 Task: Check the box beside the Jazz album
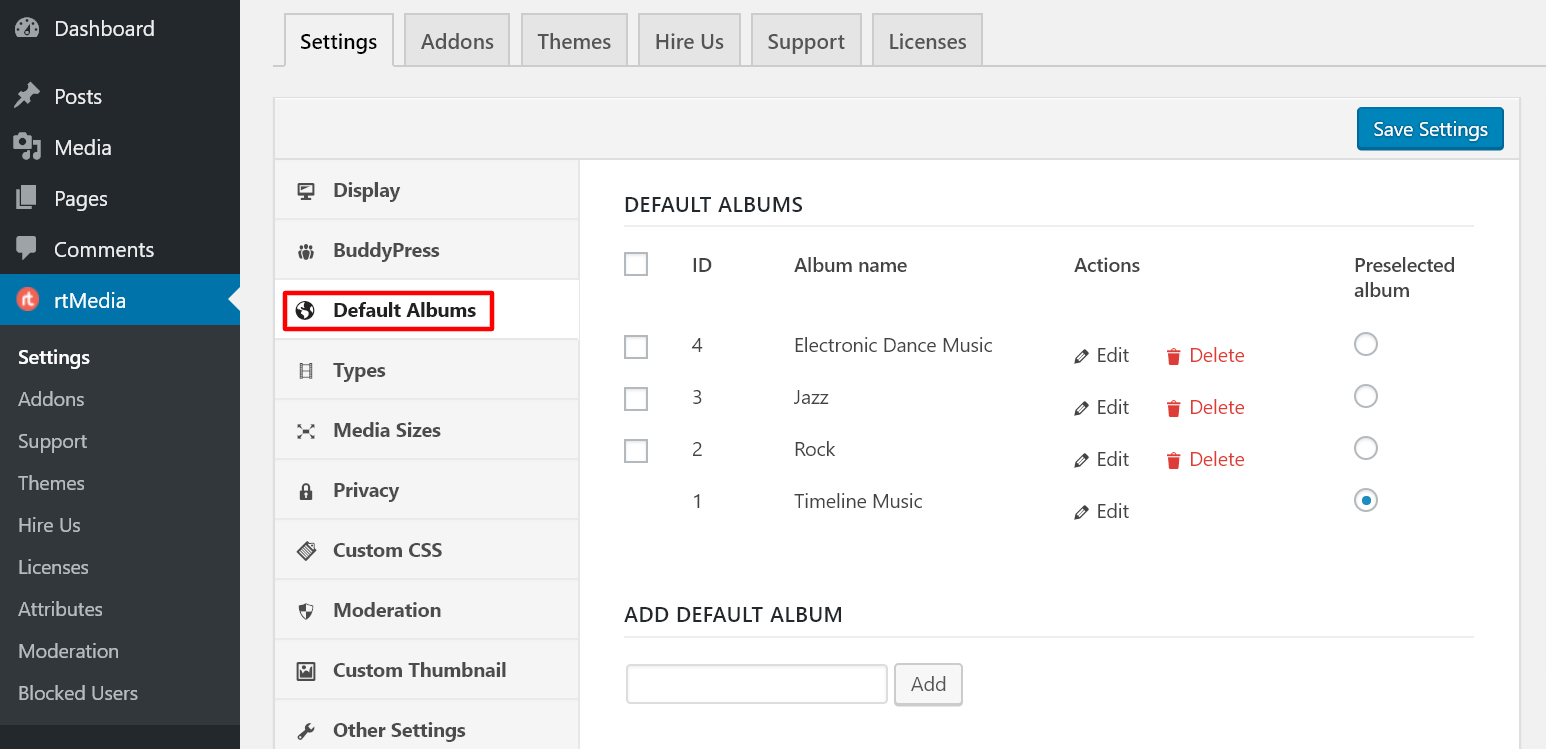(x=636, y=398)
